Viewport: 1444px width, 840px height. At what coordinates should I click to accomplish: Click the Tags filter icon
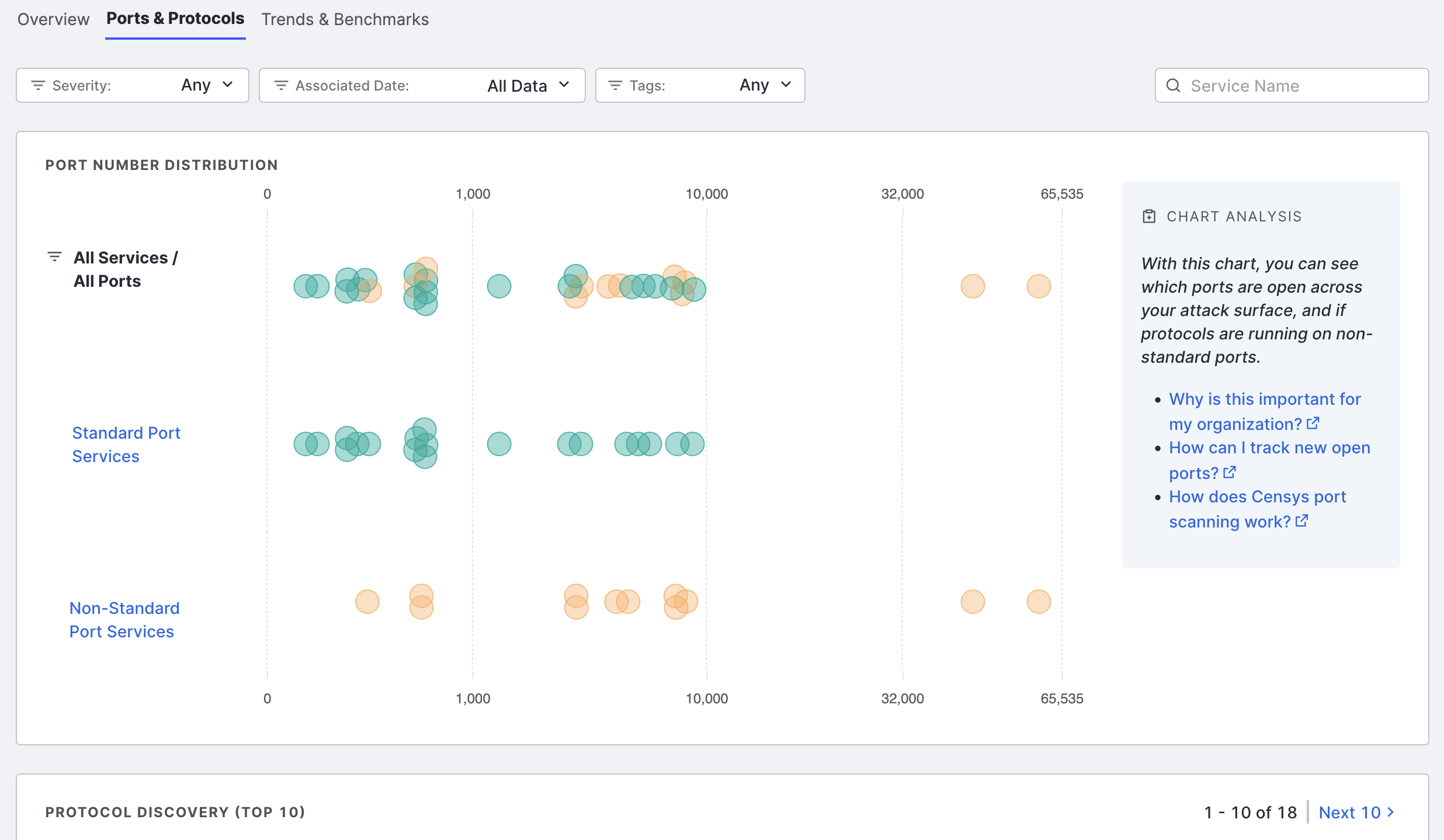tap(615, 86)
